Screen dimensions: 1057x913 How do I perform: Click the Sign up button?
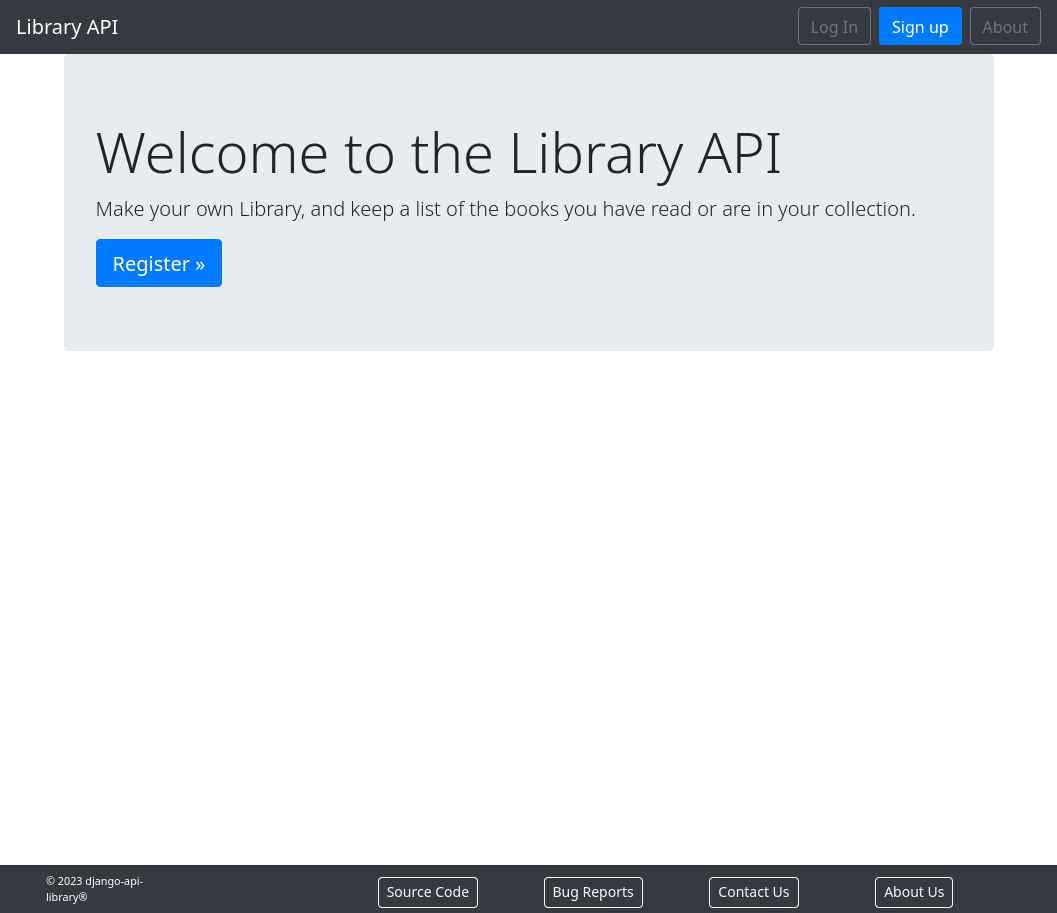(x=919, y=26)
